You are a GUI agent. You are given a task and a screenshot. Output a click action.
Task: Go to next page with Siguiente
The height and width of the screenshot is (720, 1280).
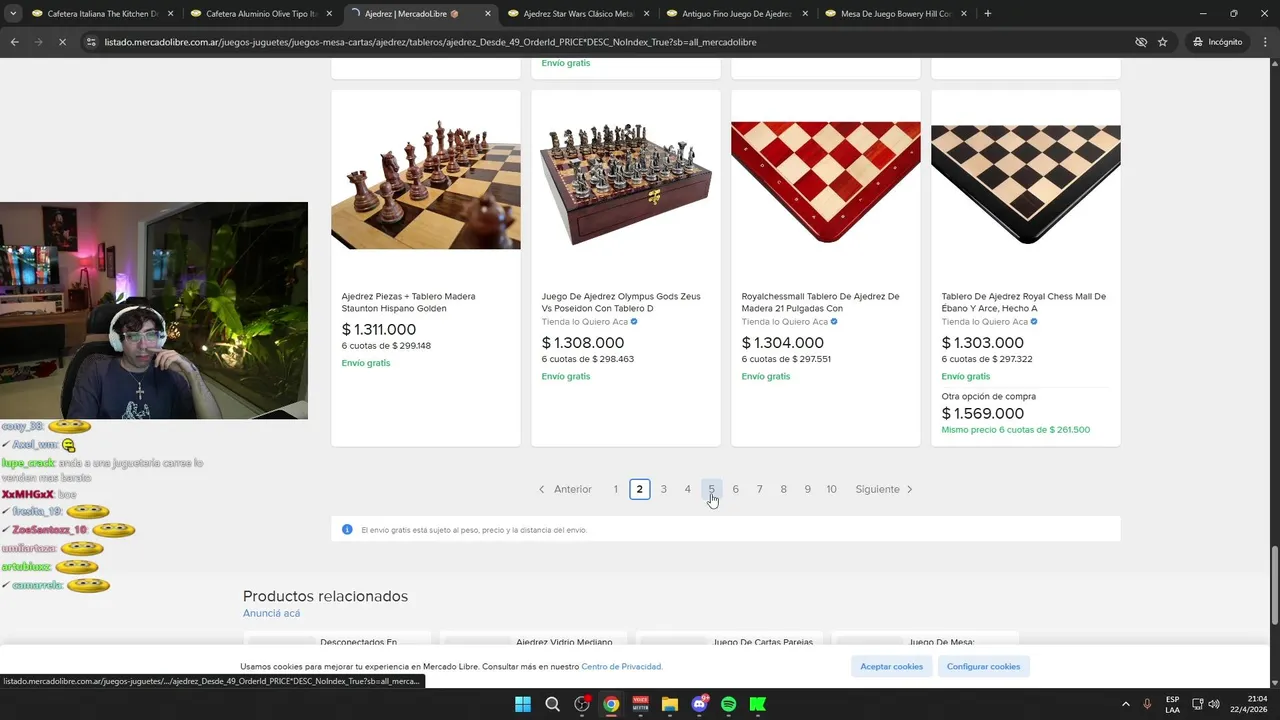[x=884, y=489]
